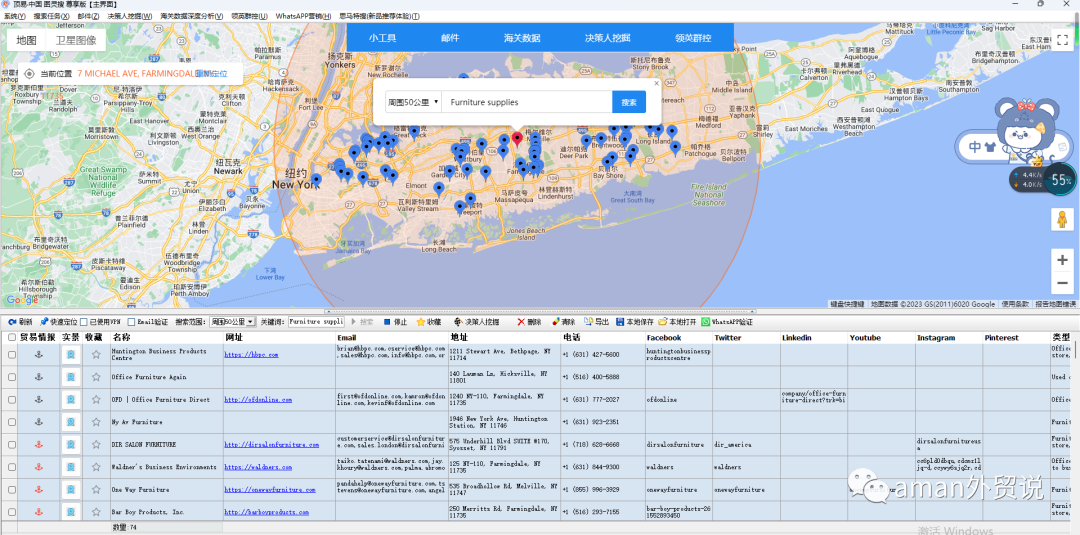Viewport: 1080px width, 535px height.
Task: Zoom in on the map
Action: 1061,260
